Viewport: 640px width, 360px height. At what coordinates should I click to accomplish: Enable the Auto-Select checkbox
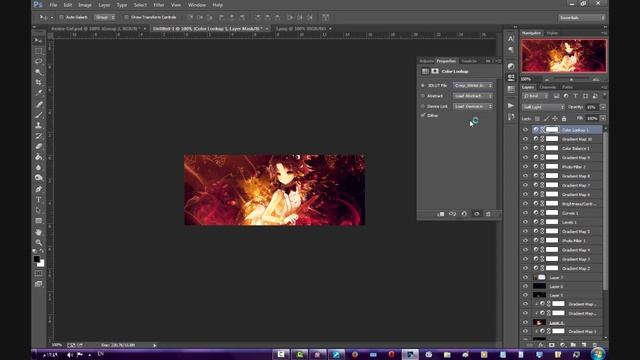[x=61, y=17]
